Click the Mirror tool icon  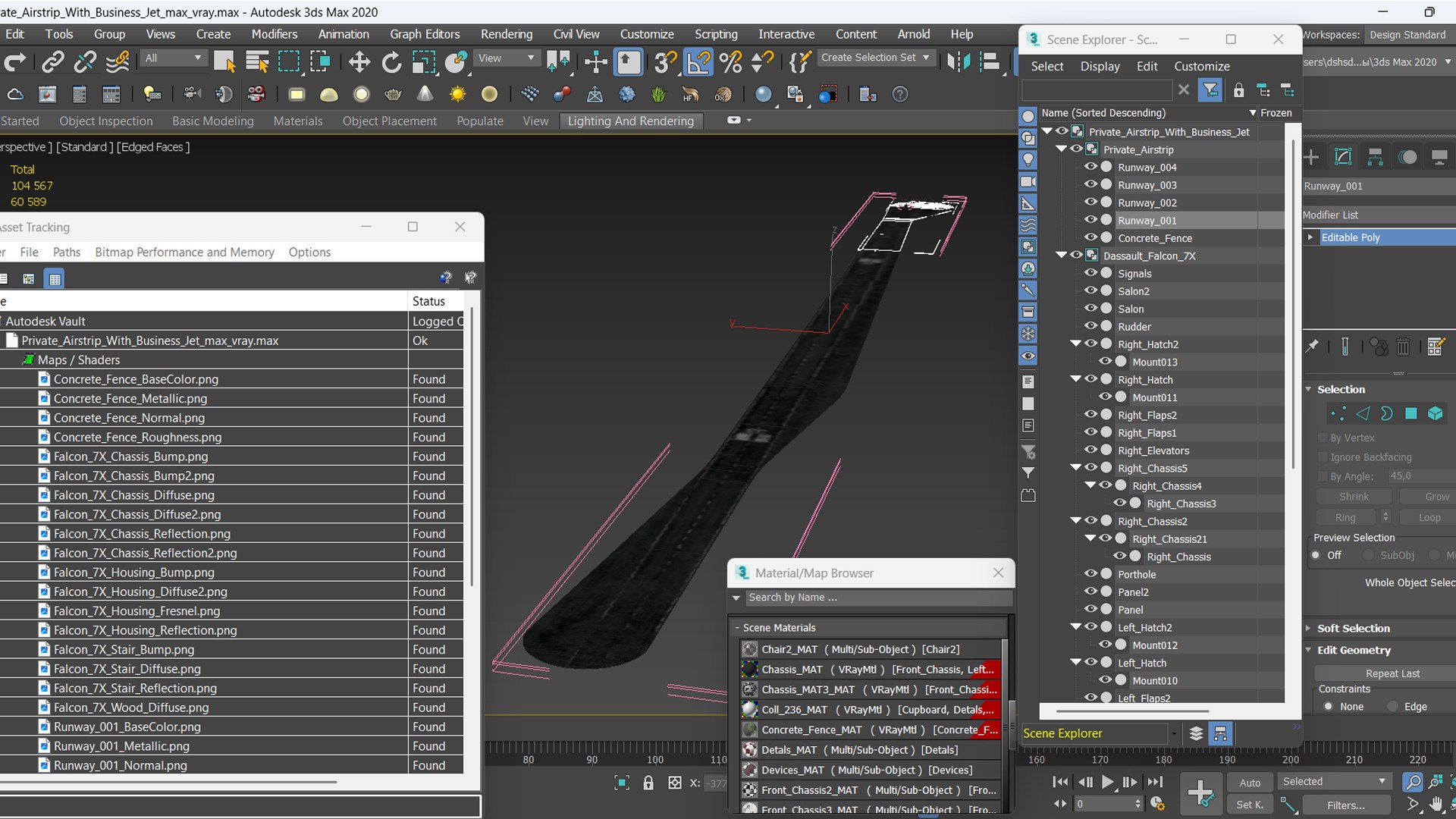click(x=958, y=62)
